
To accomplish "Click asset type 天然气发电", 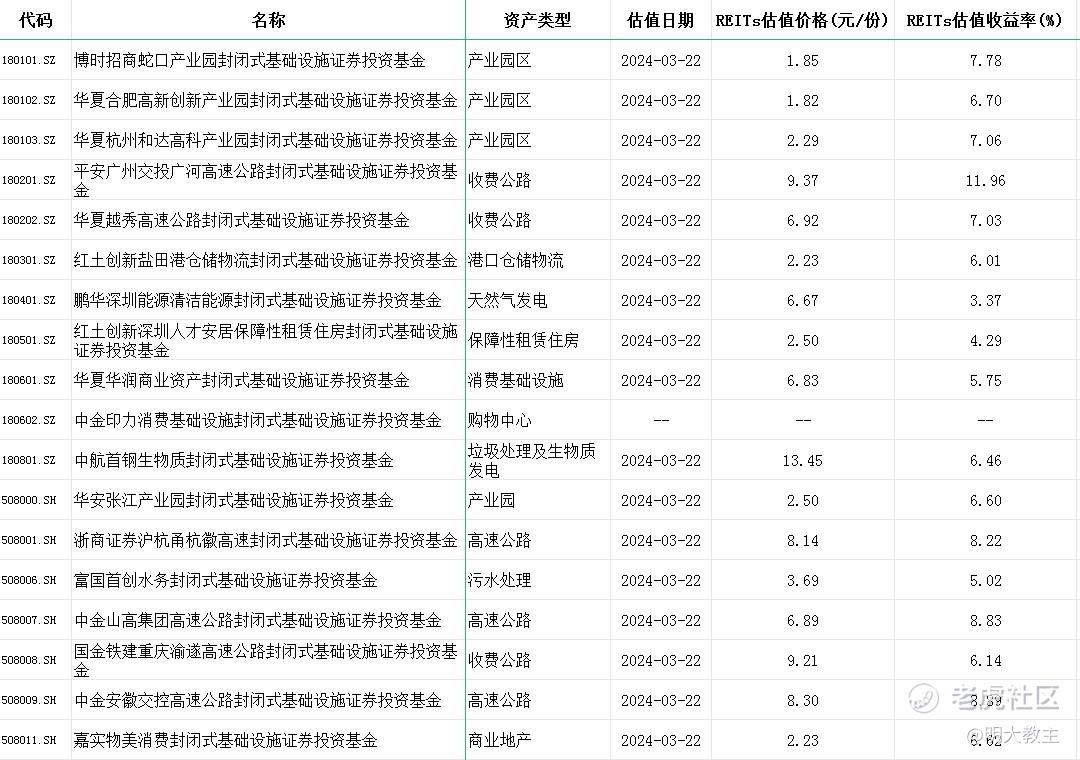I will pos(507,300).
